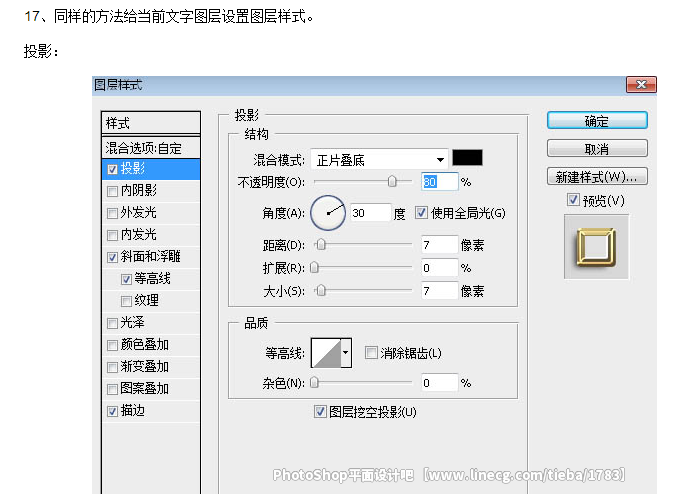Click the black shadow color swatch
Image resolution: width=681 pixels, height=494 pixels.
pyautogui.click(x=467, y=158)
